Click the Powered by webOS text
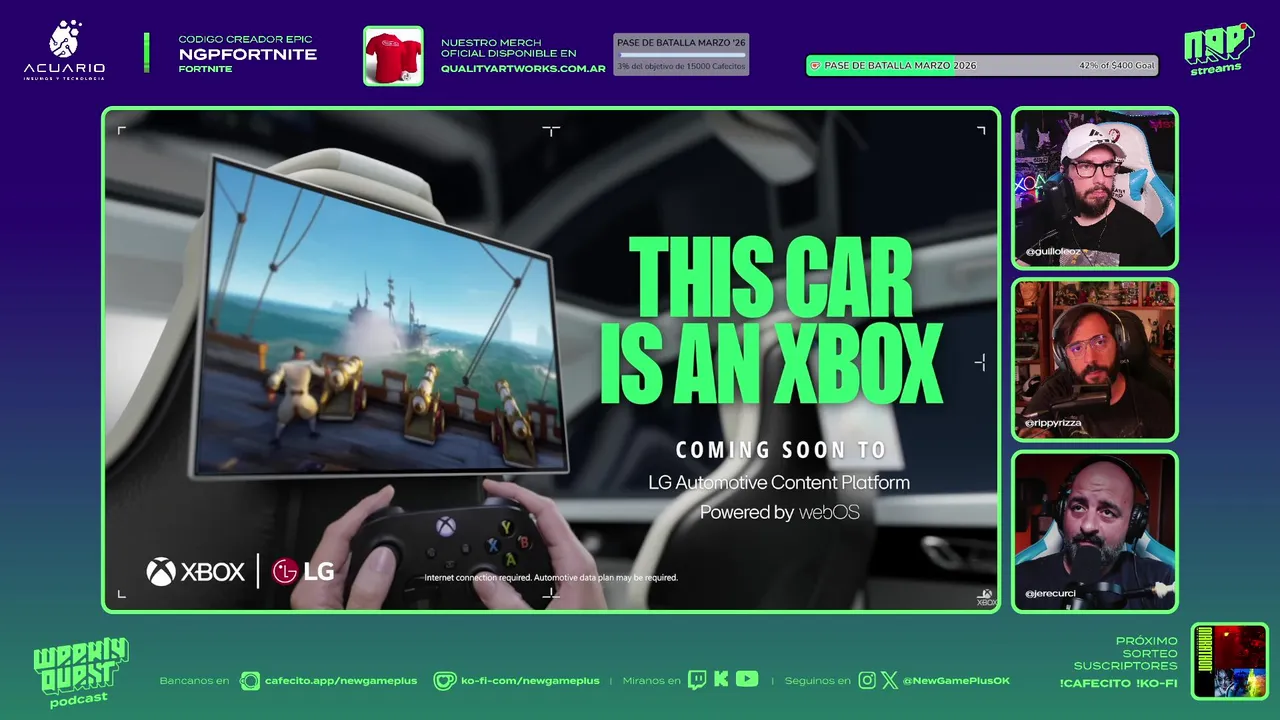Image resolution: width=1280 pixels, height=720 pixels. (779, 513)
